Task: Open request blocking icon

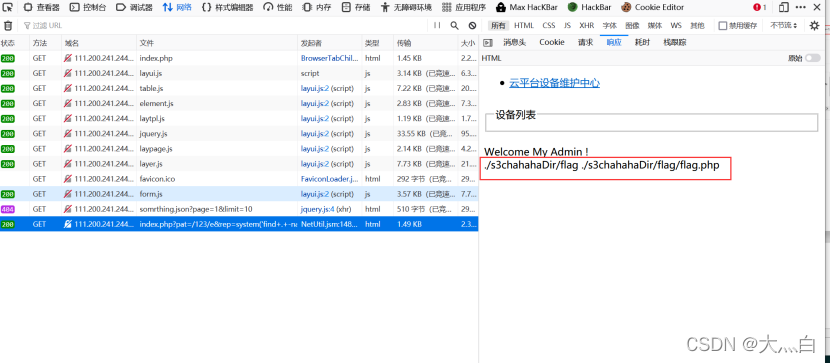Action: pyautogui.click(x=472, y=25)
